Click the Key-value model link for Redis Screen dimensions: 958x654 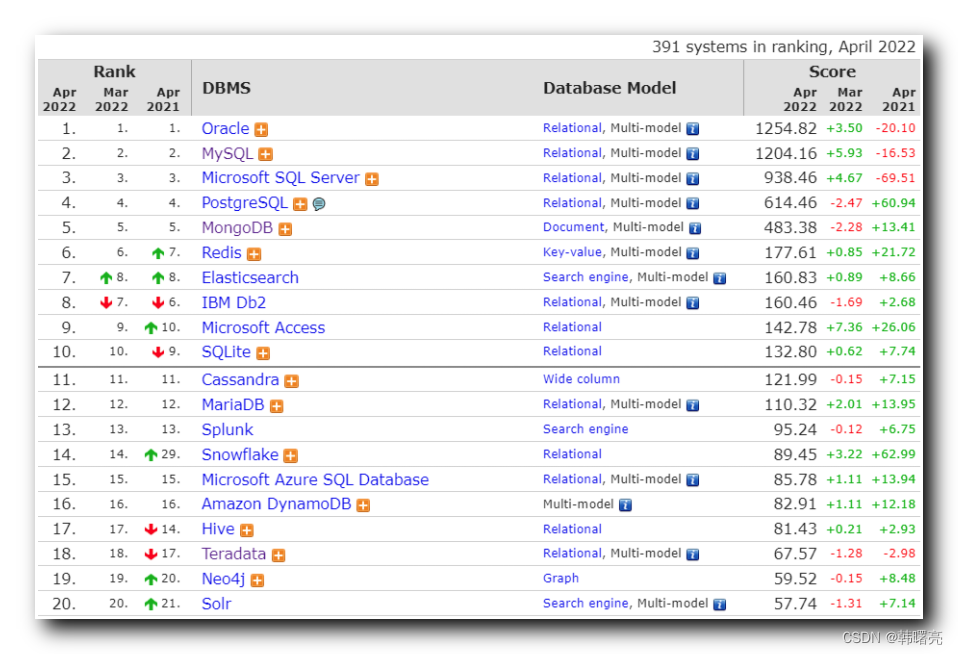point(572,252)
